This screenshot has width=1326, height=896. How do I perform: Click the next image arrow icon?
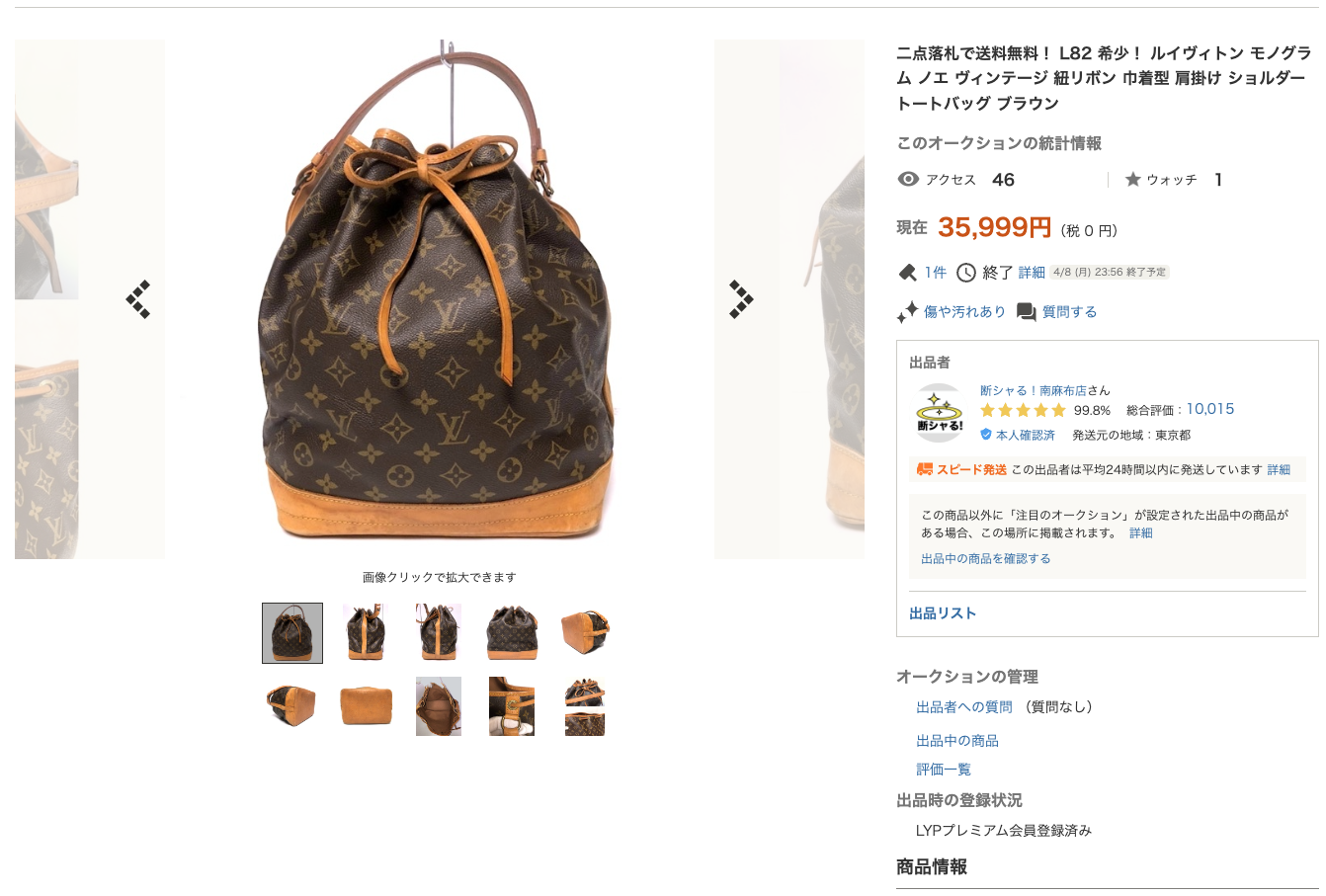tap(741, 299)
